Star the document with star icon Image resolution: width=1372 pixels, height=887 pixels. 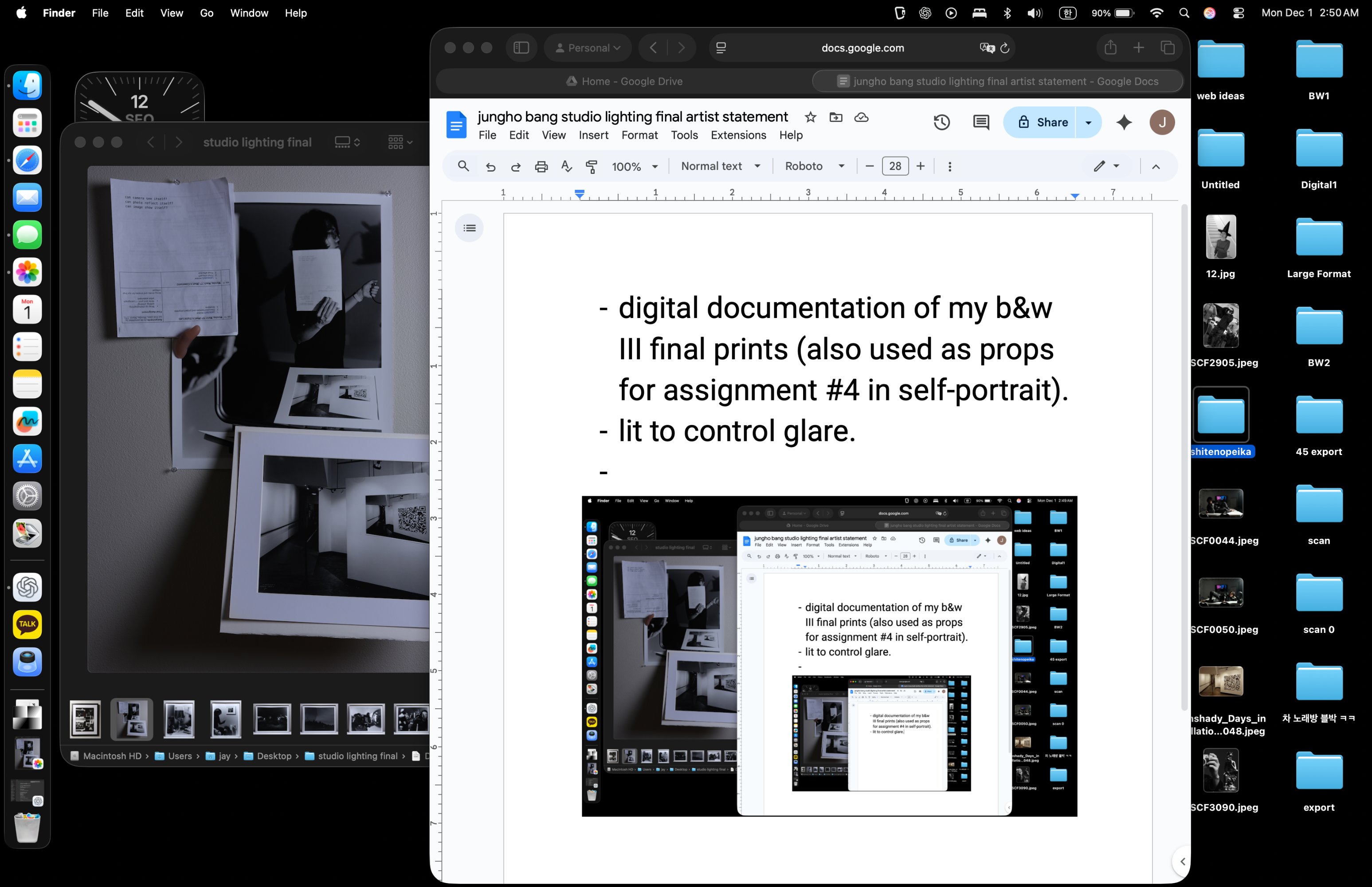pos(810,118)
